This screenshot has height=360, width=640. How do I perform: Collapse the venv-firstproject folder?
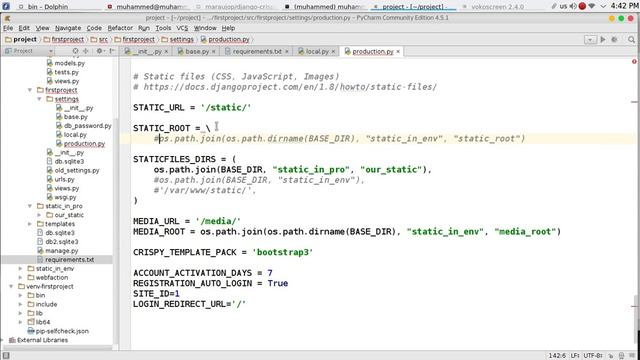click(11, 287)
